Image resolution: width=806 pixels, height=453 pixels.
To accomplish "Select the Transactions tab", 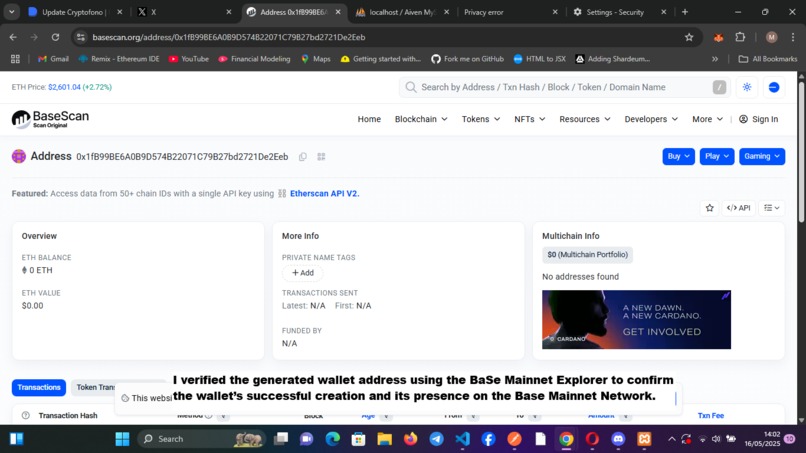I will (x=39, y=387).
